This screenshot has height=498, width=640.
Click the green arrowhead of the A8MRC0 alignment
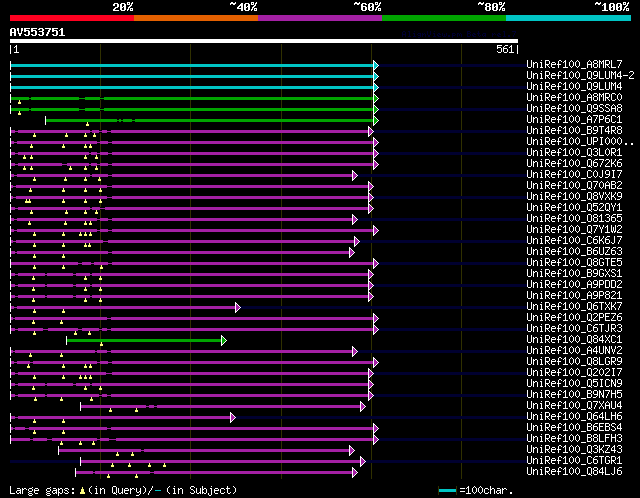tap(376, 98)
